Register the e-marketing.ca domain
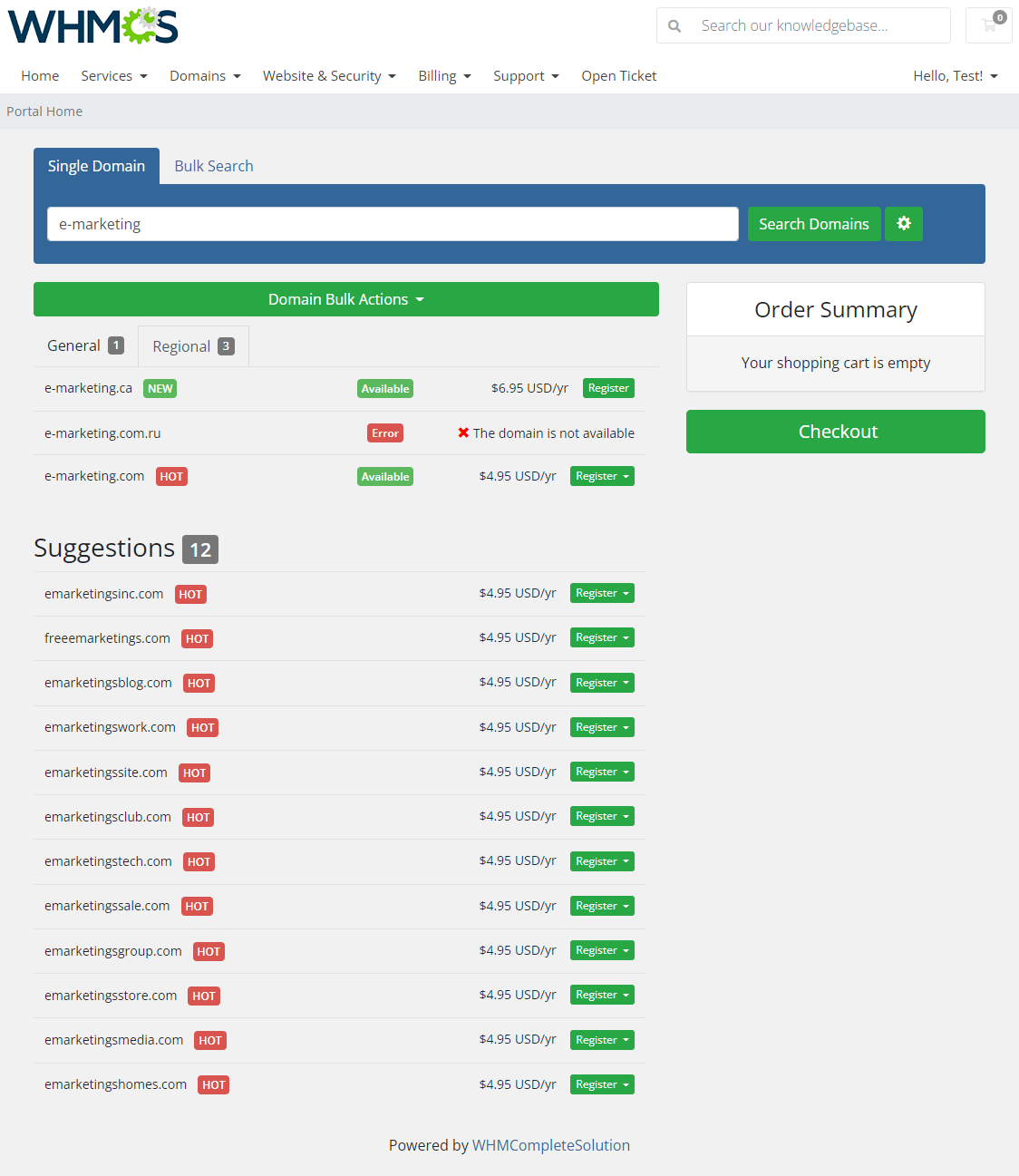 [608, 388]
